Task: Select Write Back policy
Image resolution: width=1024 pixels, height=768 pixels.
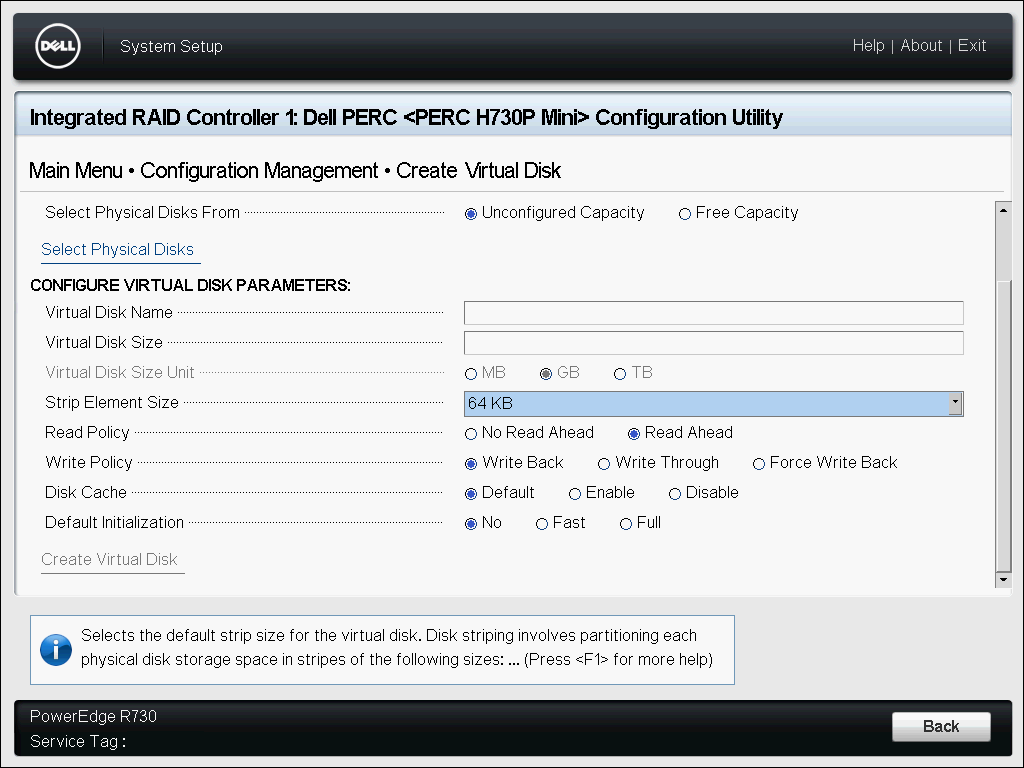Action: 471,464
